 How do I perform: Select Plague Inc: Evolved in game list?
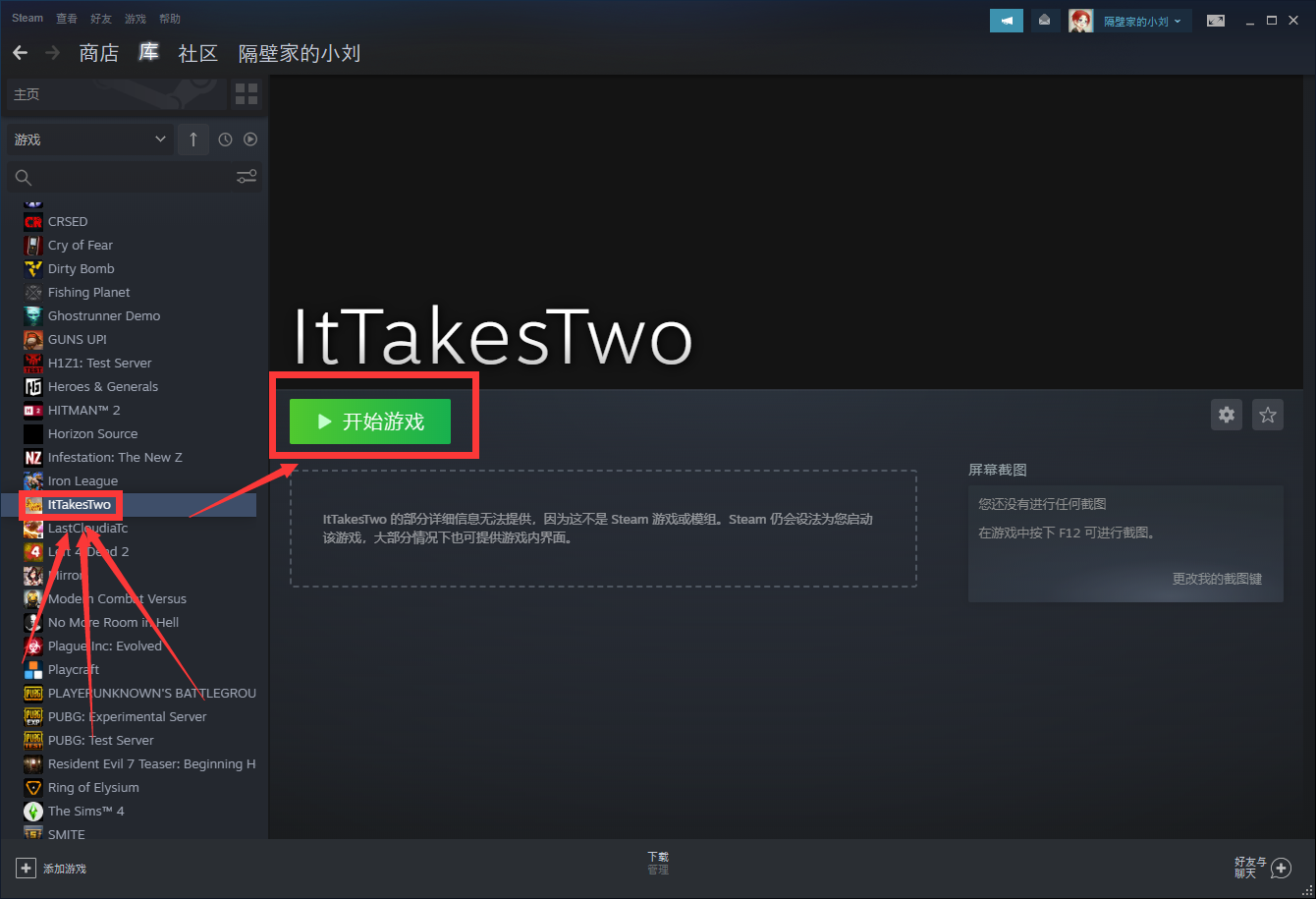pos(104,646)
